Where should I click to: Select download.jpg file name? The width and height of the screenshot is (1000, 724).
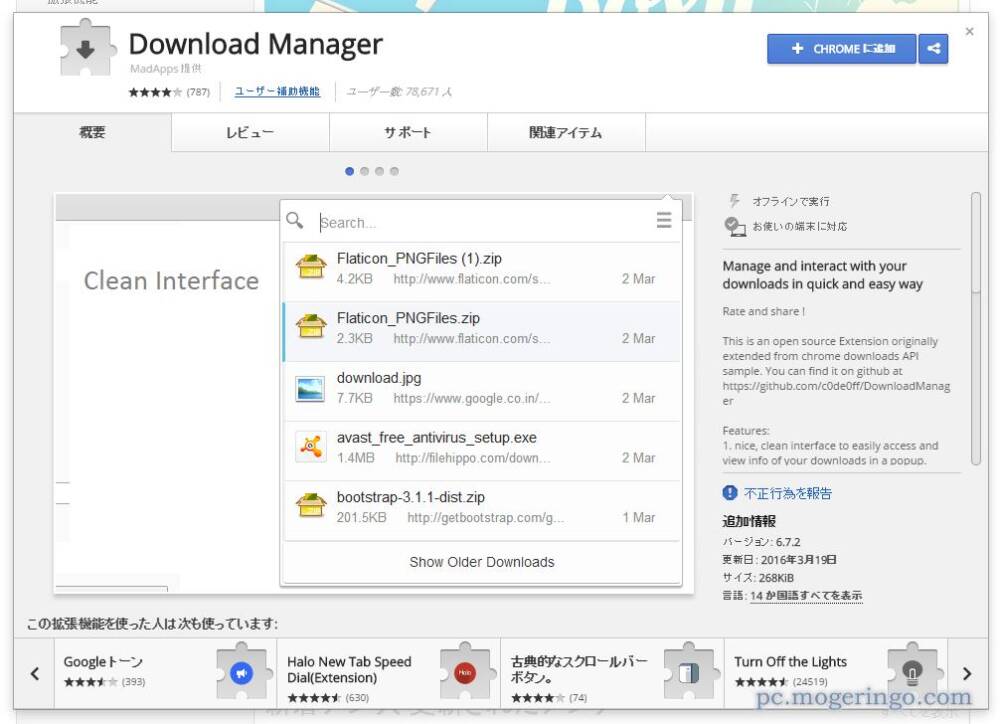click(x=379, y=378)
